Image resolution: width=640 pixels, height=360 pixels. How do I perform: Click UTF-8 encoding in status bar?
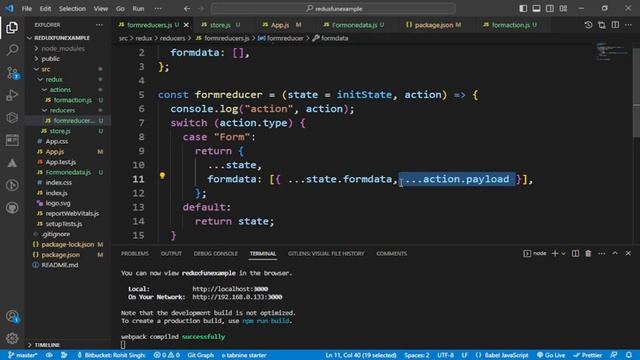[x=445, y=355]
